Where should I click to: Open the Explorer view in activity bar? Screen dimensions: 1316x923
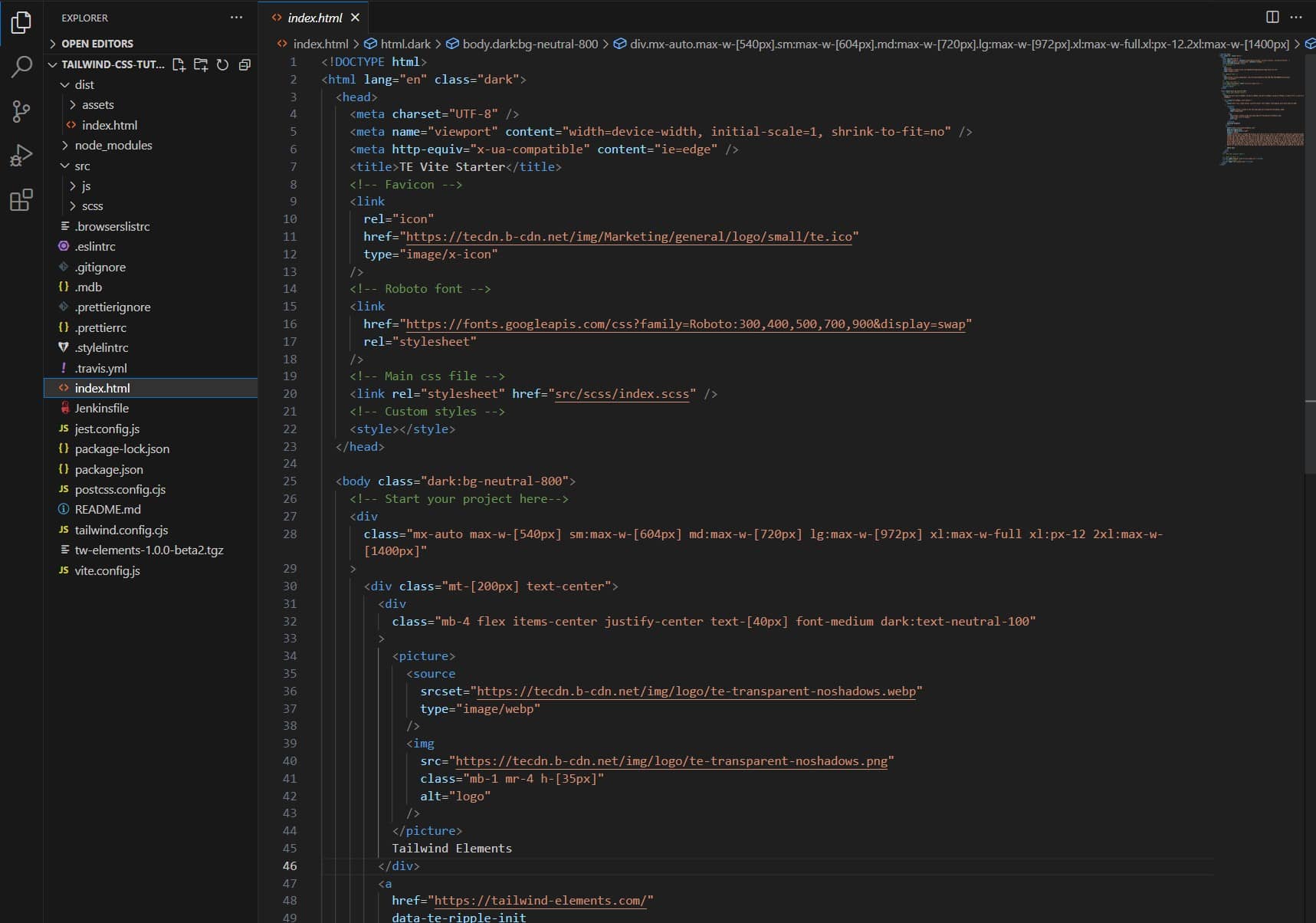pyautogui.click(x=21, y=22)
